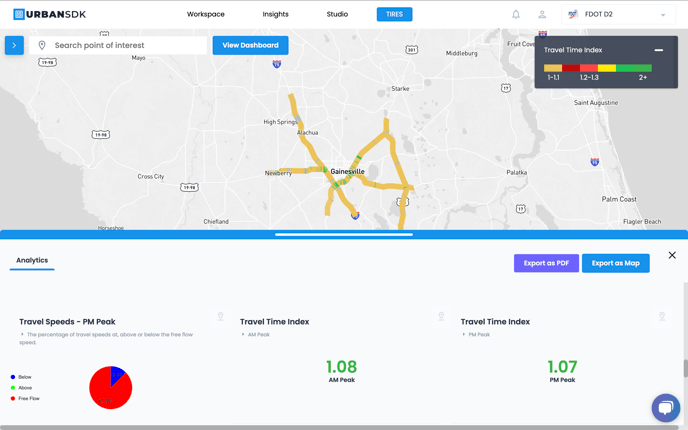The image size is (688, 430).
Task: Toggle the Free Flow legend item
Action: (x=25, y=398)
